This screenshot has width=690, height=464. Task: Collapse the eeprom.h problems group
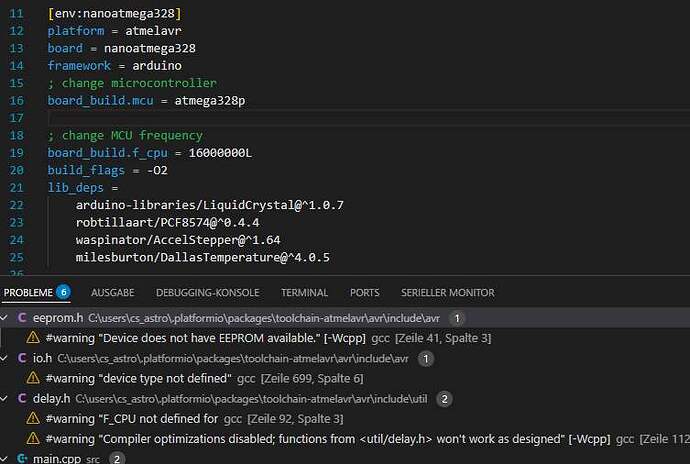pyautogui.click(x=7, y=318)
